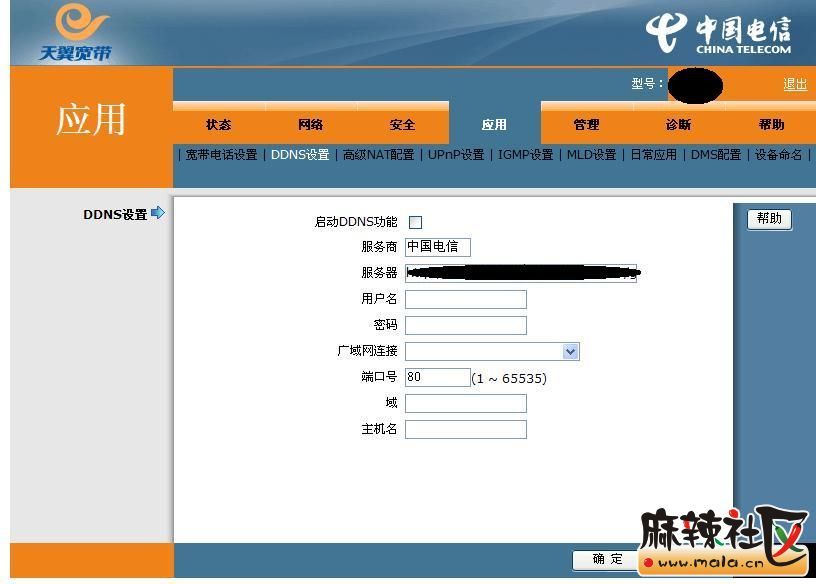816x584 pixels.
Task: Open the 网络 tab
Action: [310, 125]
